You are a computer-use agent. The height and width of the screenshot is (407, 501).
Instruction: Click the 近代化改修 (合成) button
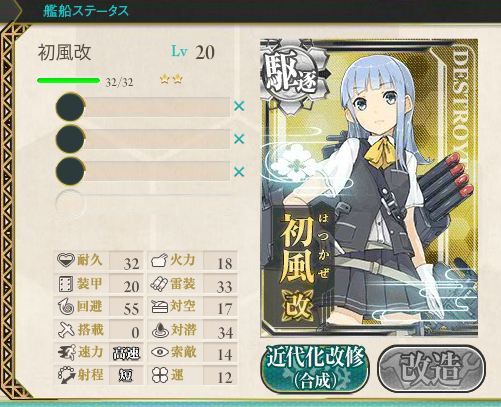coord(315,368)
